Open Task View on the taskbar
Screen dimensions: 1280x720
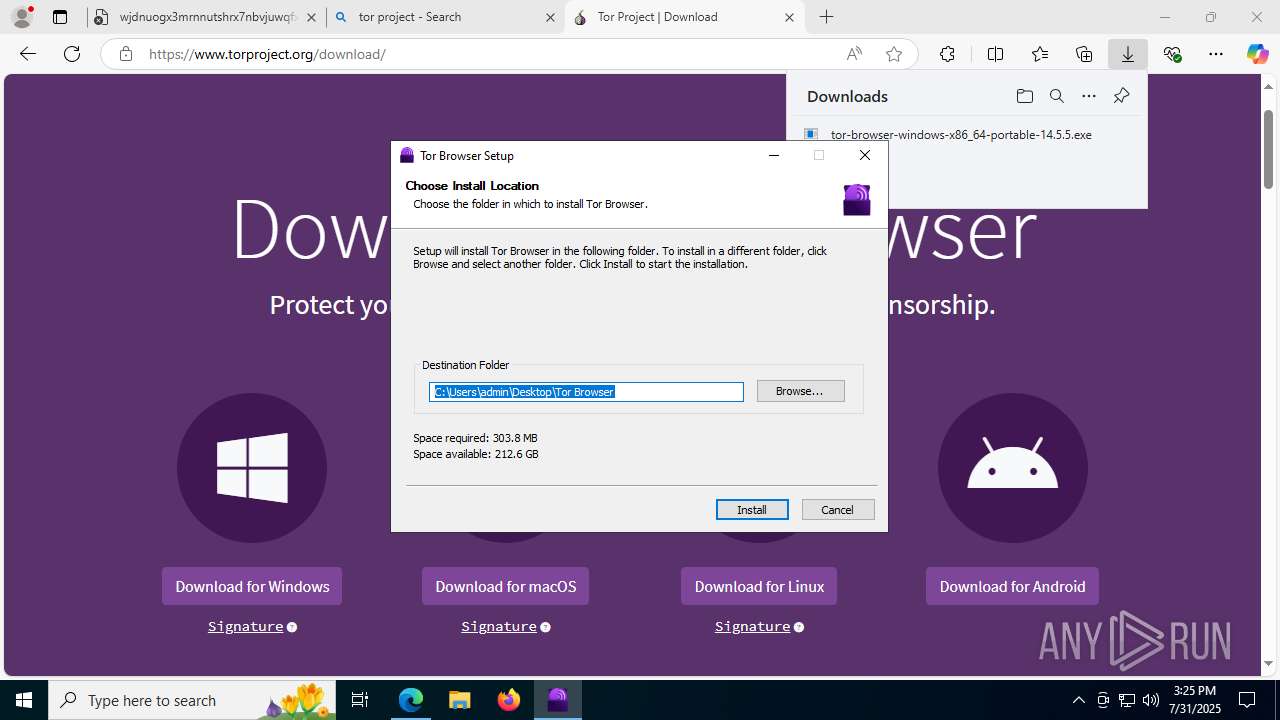pos(361,700)
